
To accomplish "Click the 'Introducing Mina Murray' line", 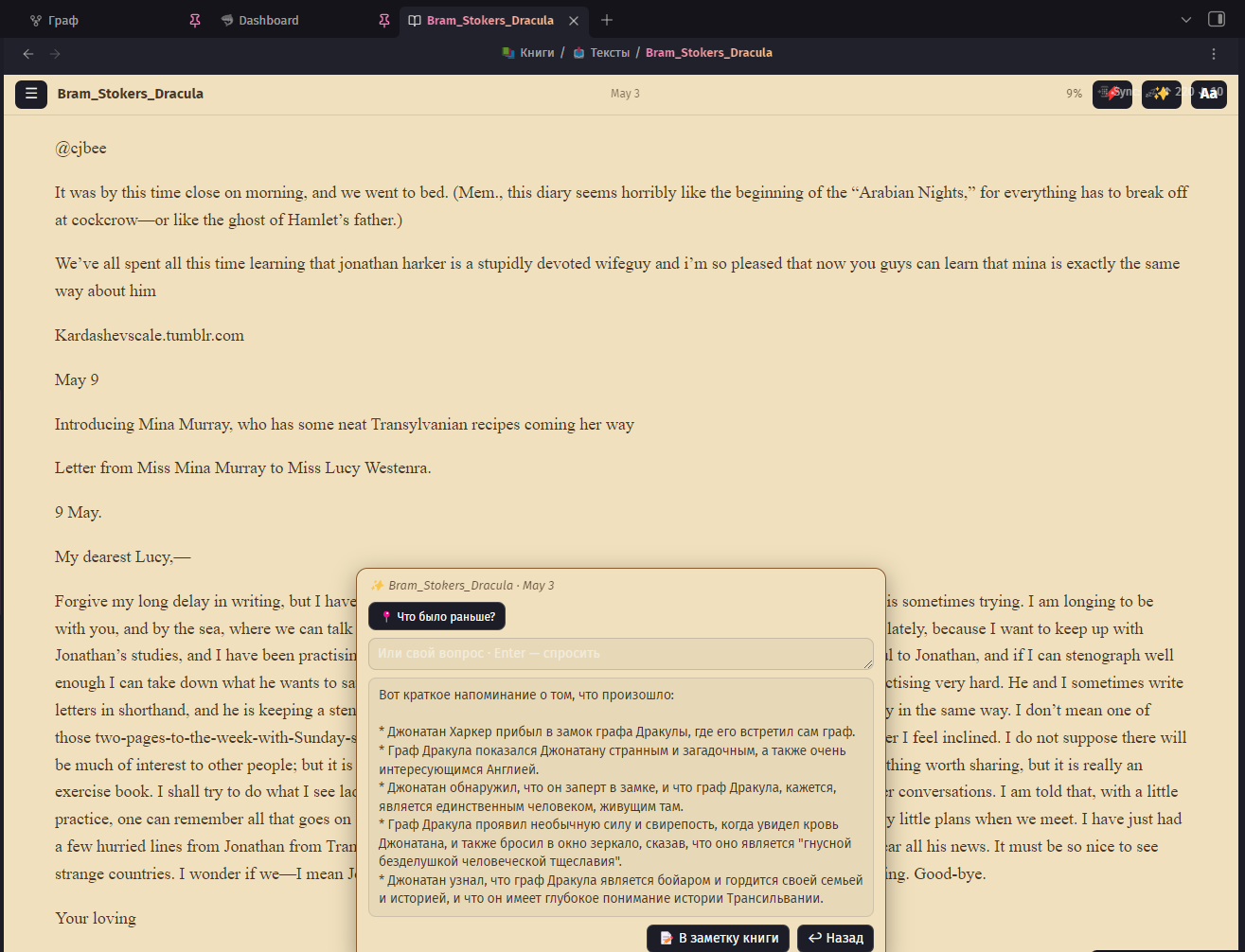I will coord(345,424).
